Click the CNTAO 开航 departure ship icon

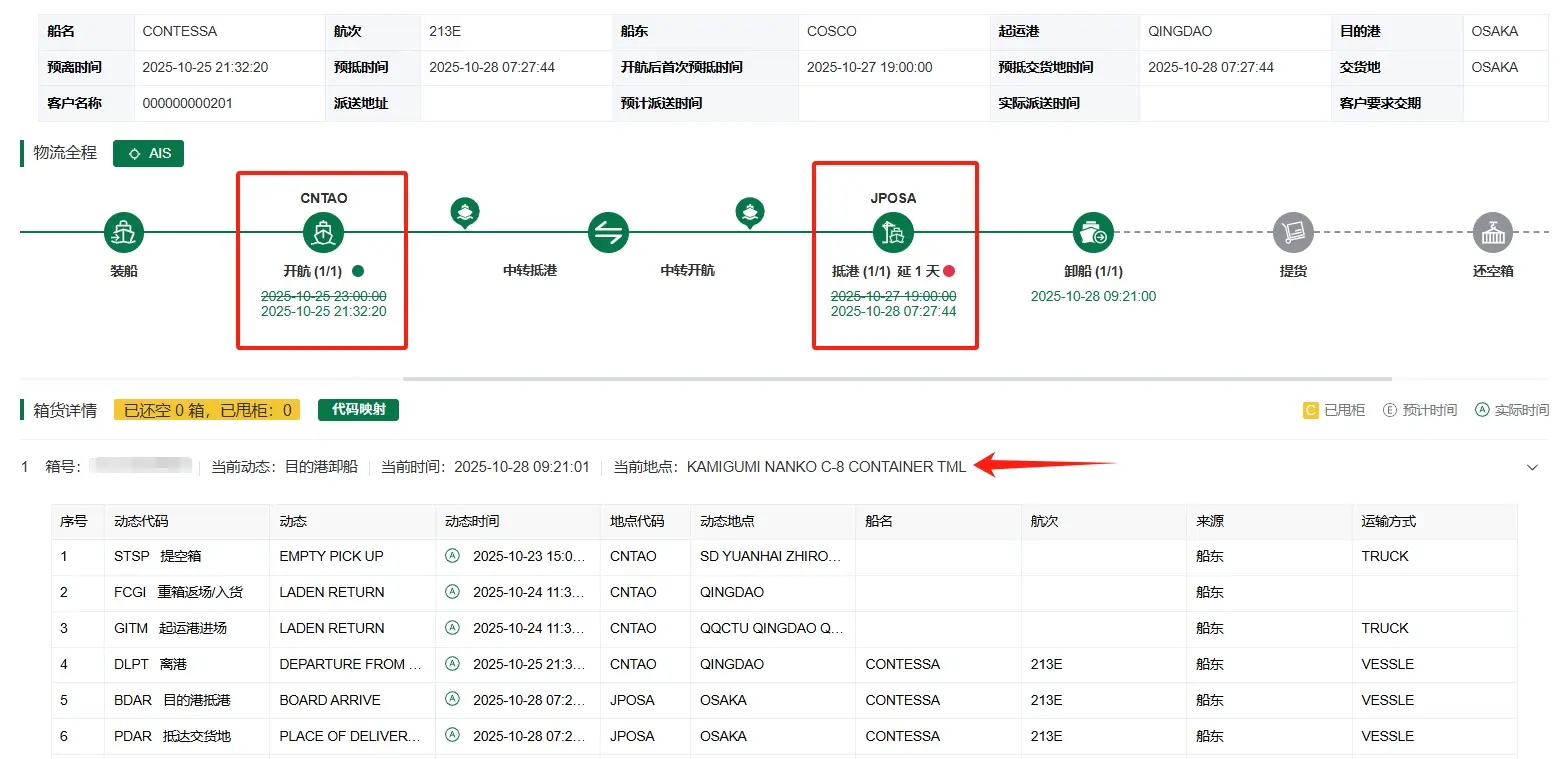323,233
